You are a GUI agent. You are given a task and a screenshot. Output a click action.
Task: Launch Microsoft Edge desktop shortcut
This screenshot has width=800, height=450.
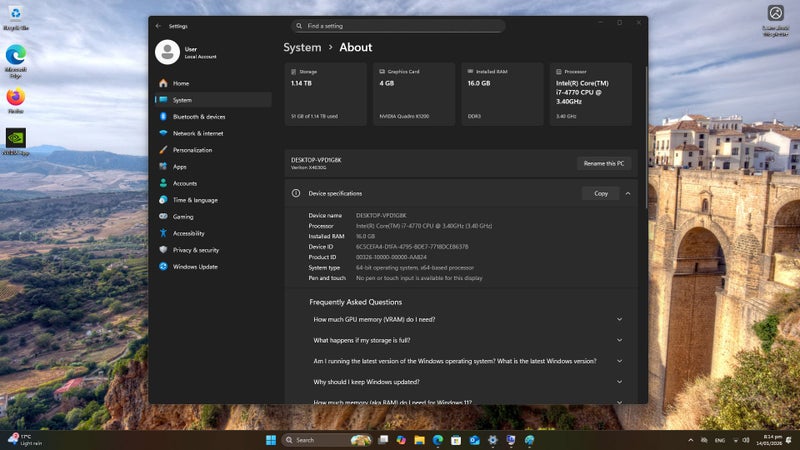point(16,61)
